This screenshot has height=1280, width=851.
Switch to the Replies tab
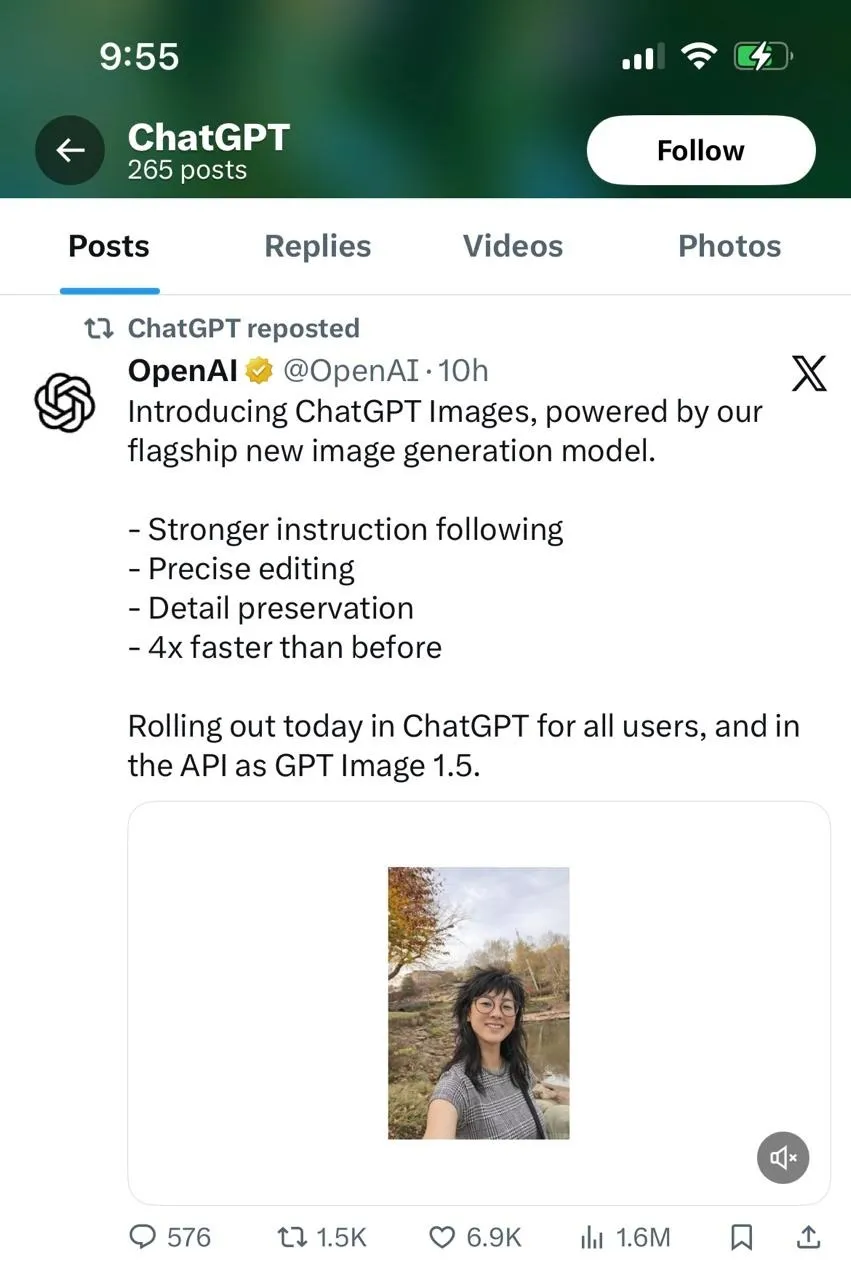point(317,246)
